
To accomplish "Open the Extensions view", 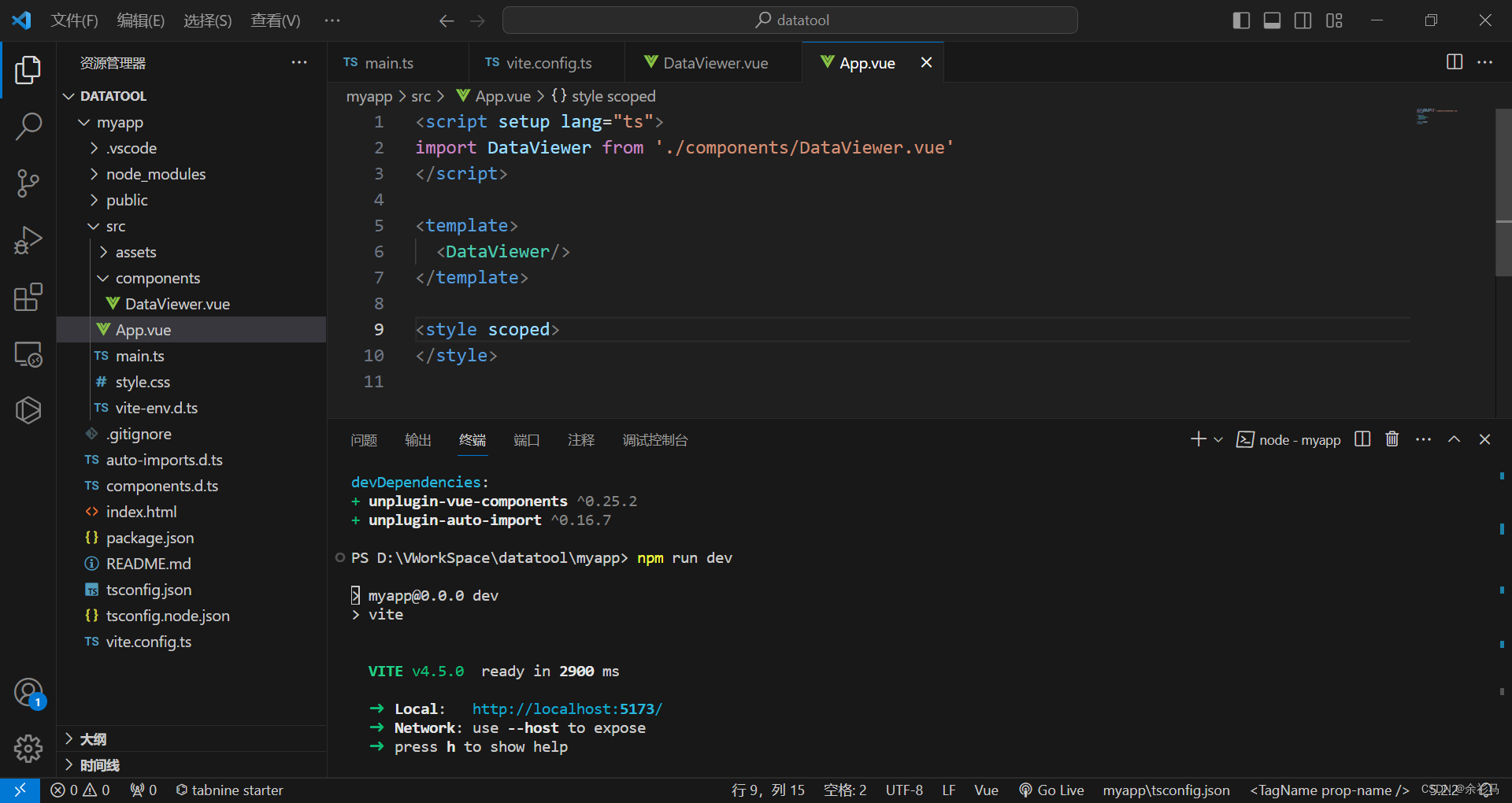I will click(28, 297).
